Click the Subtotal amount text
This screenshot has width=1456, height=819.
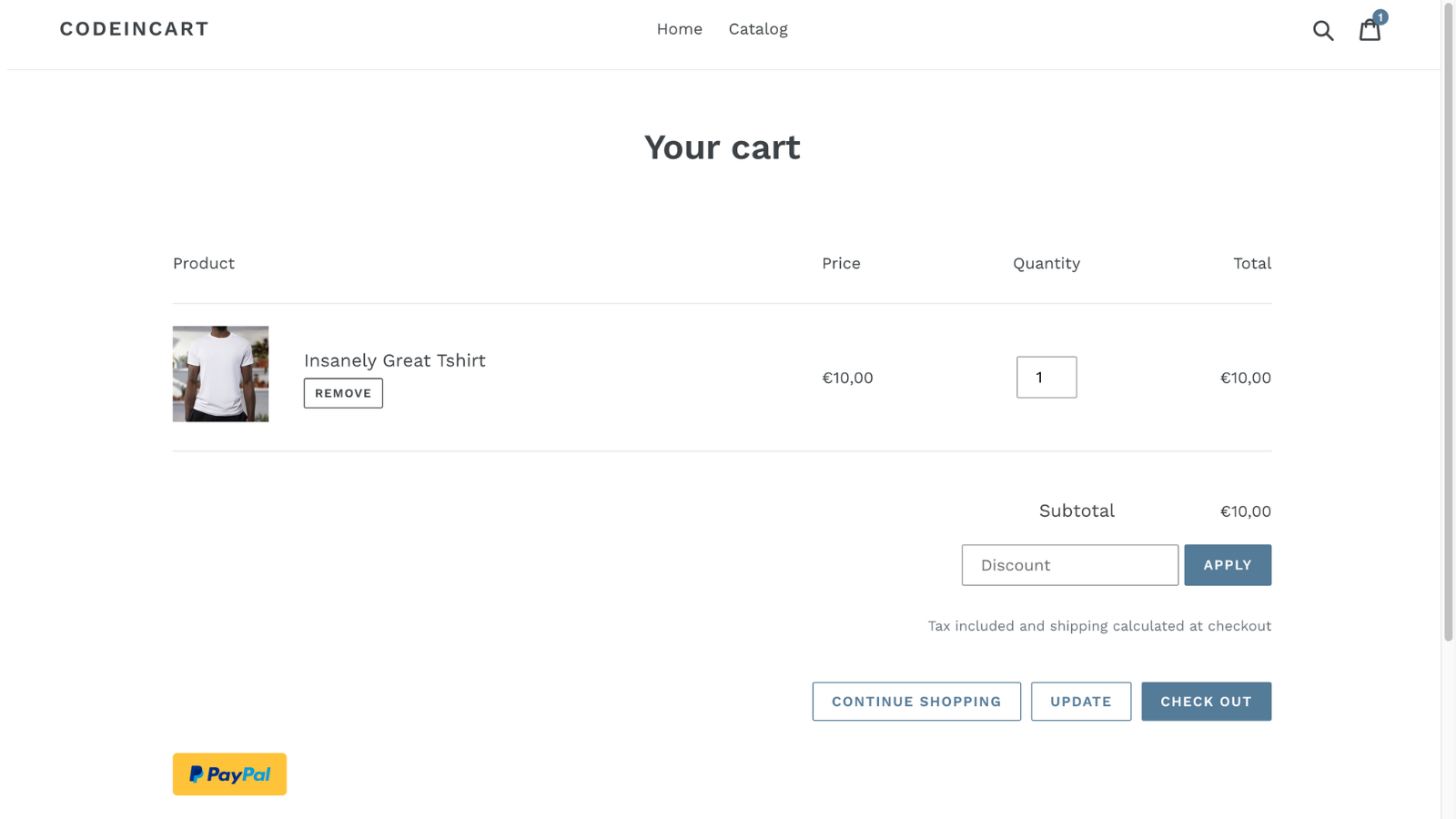1246,511
